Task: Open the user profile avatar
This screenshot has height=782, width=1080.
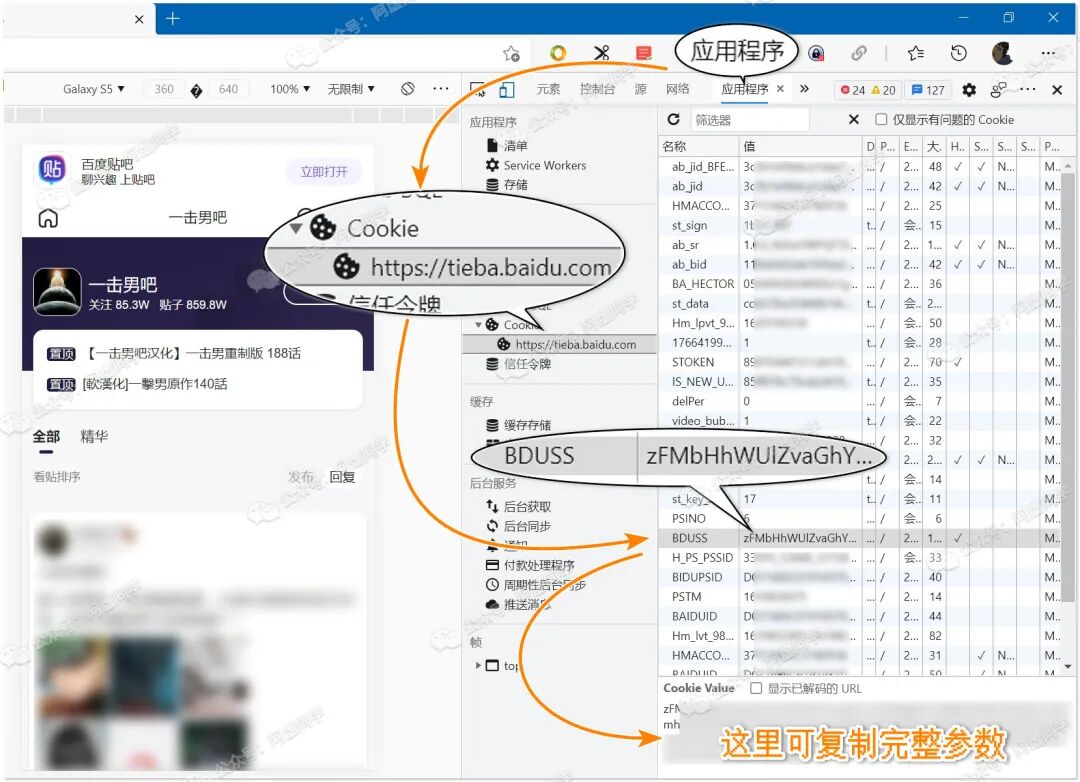Action: (1002, 53)
